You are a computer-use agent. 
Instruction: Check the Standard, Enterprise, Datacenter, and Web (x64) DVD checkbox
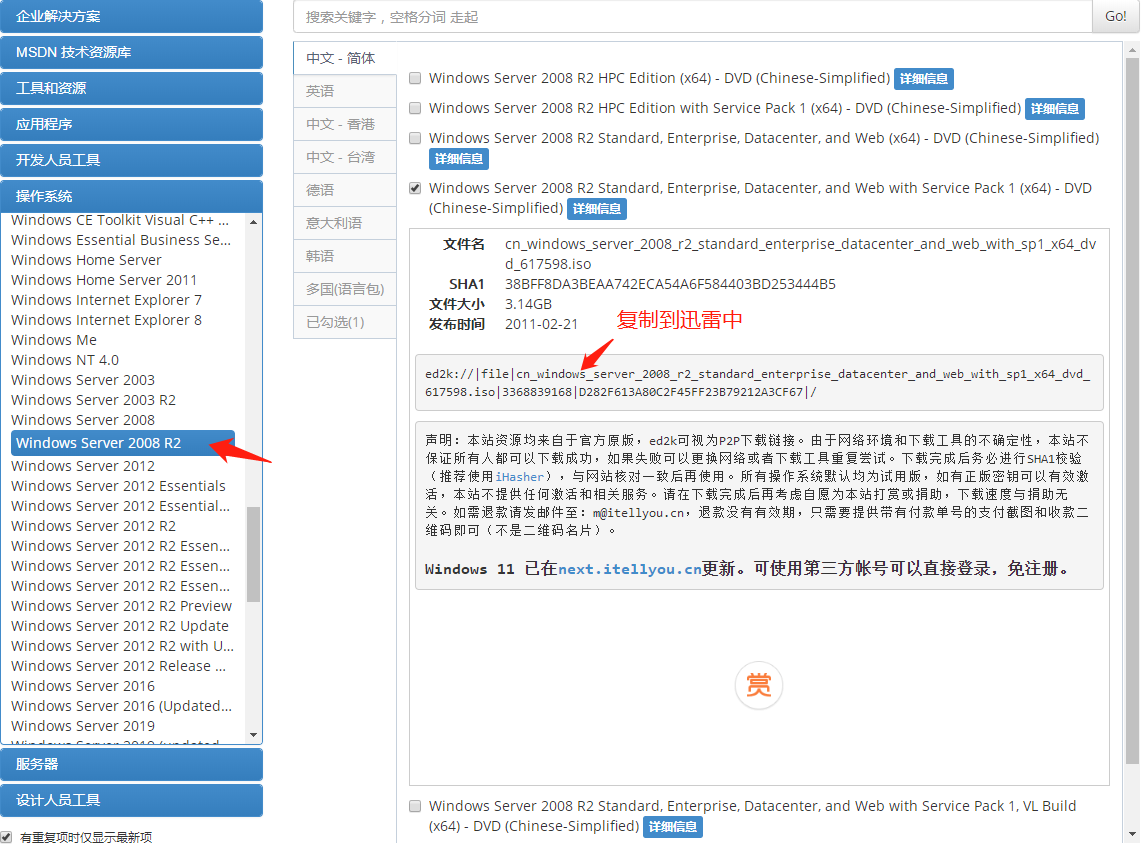click(415, 138)
